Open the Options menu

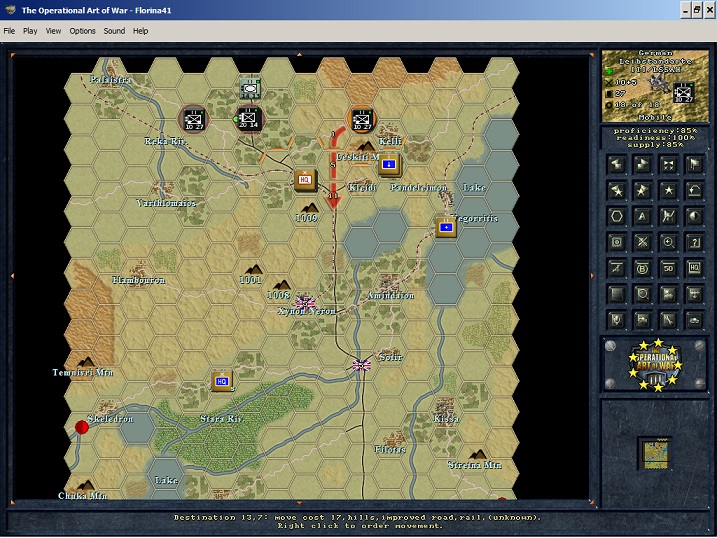82,31
